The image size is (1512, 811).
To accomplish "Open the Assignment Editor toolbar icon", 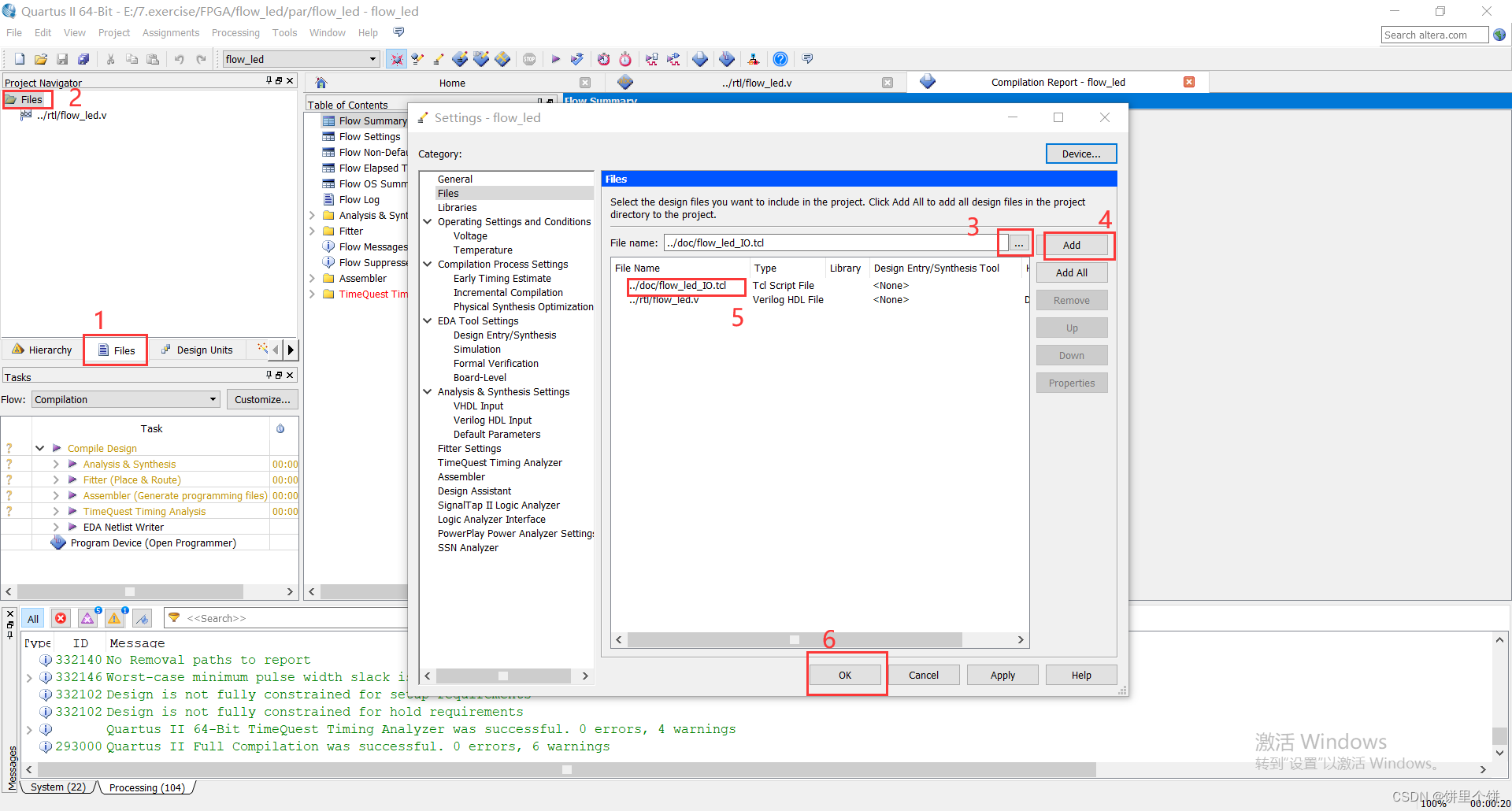I will [x=417, y=59].
